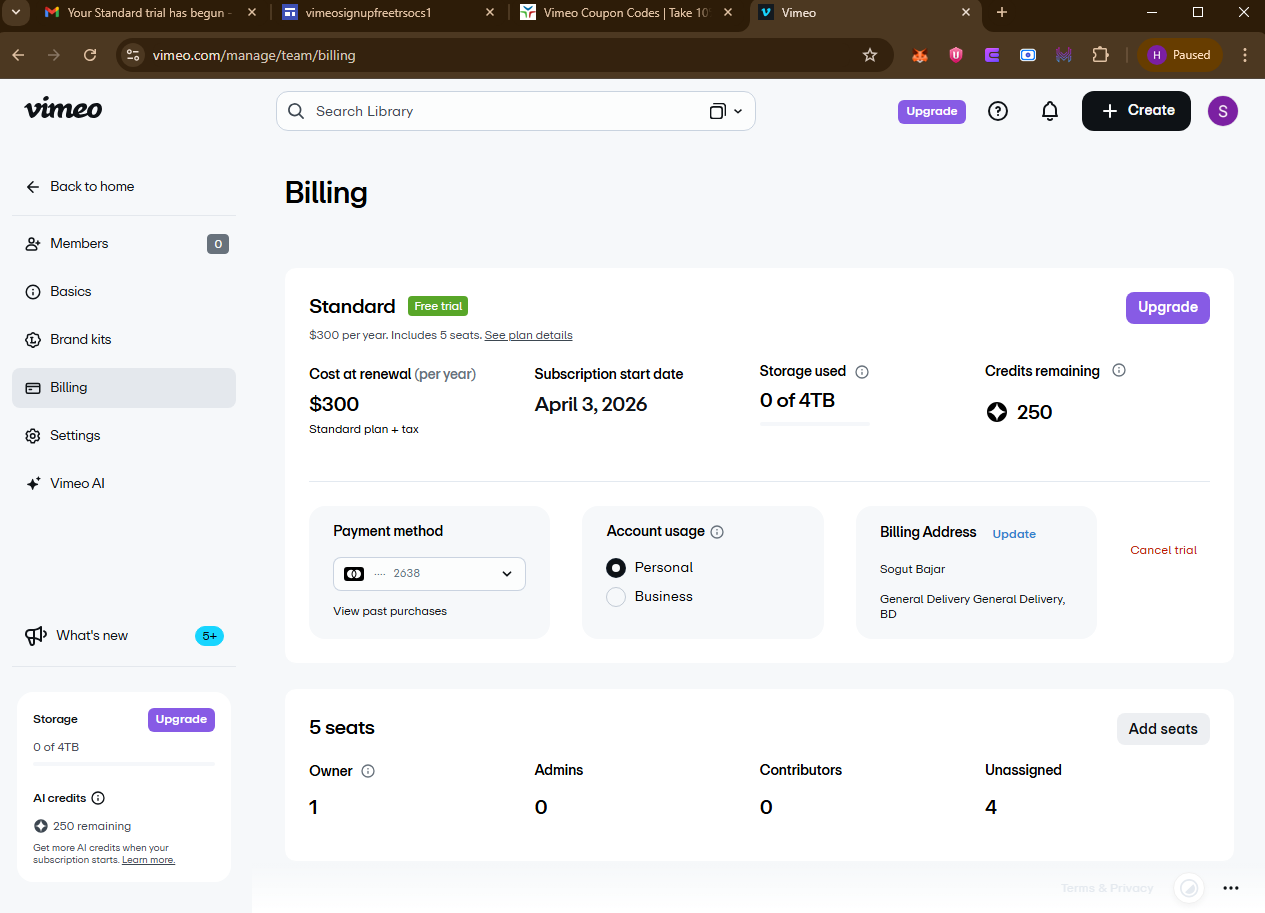This screenshot has width=1265, height=913.
Task: Click the credits badge icon beside 250
Action: click(x=997, y=412)
